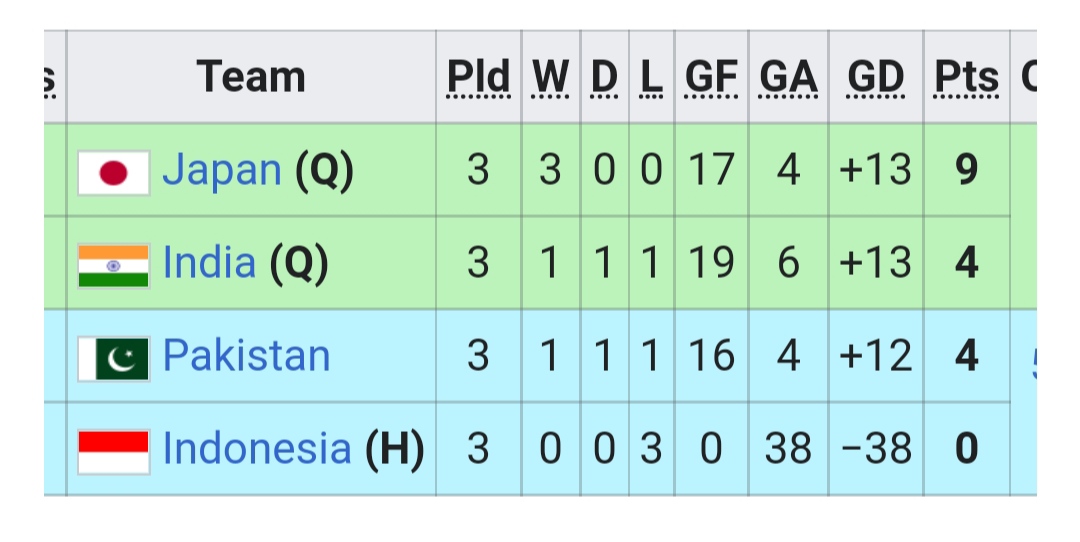Viewport: 1080px width, 542px height.
Task: Click the L column header abbreviation
Action: (x=651, y=76)
